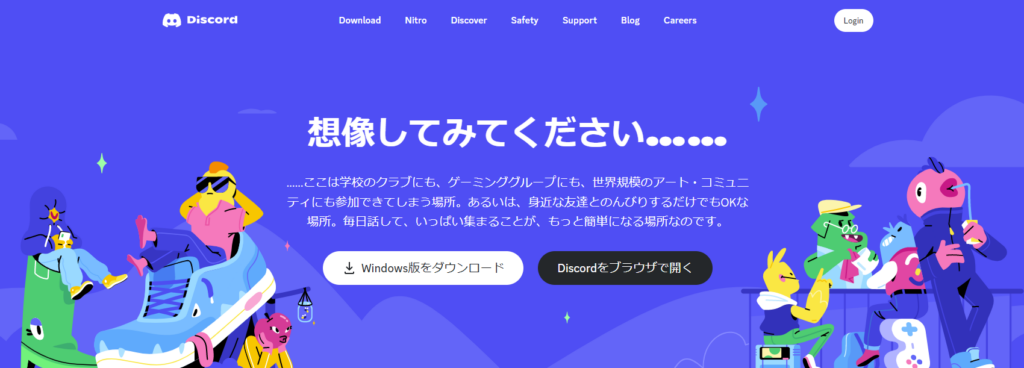The width and height of the screenshot is (1024, 368).
Task: Click the Discord wordmark text
Action: click(212, 20)
